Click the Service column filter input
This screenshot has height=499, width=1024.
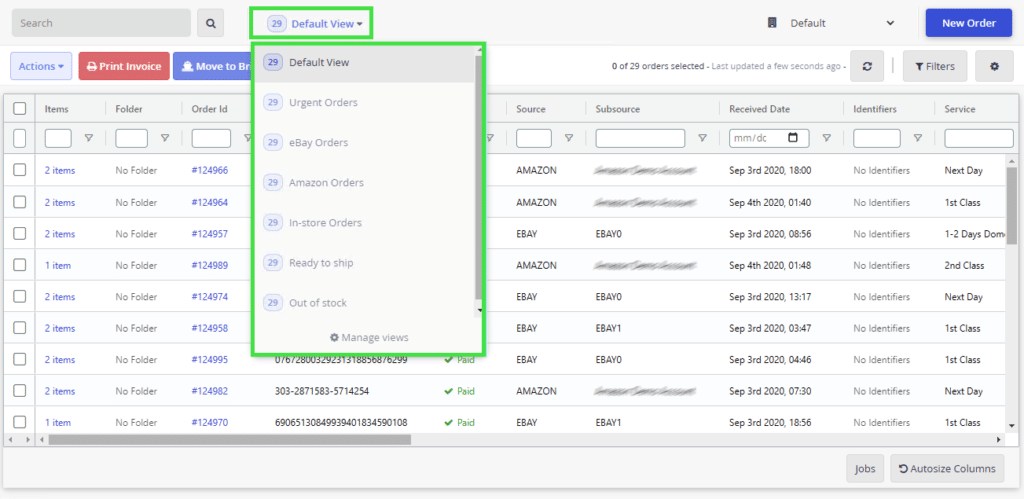[979, 138]
